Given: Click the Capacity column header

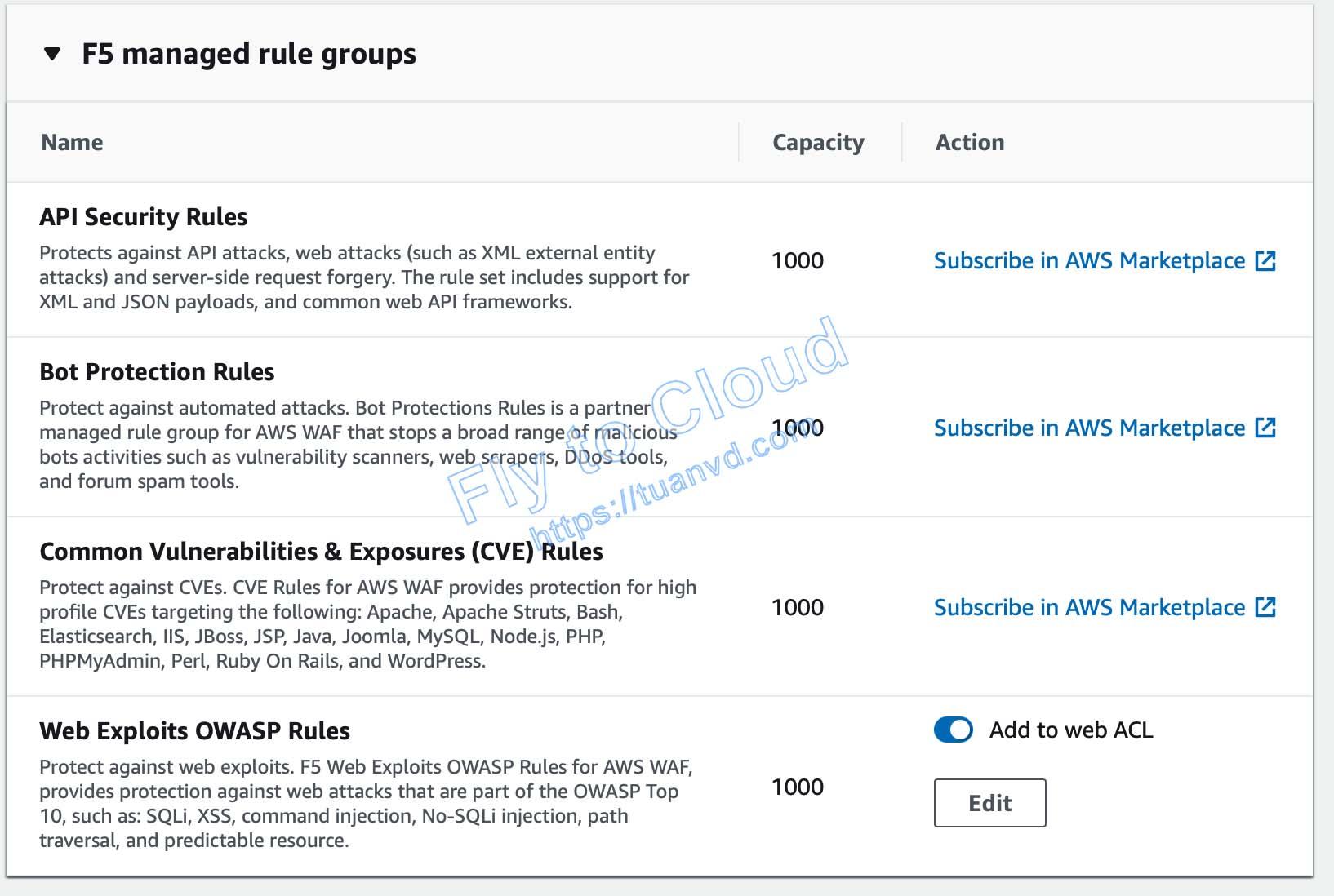Looking at the screenshot, I should (x=818, y=142).
